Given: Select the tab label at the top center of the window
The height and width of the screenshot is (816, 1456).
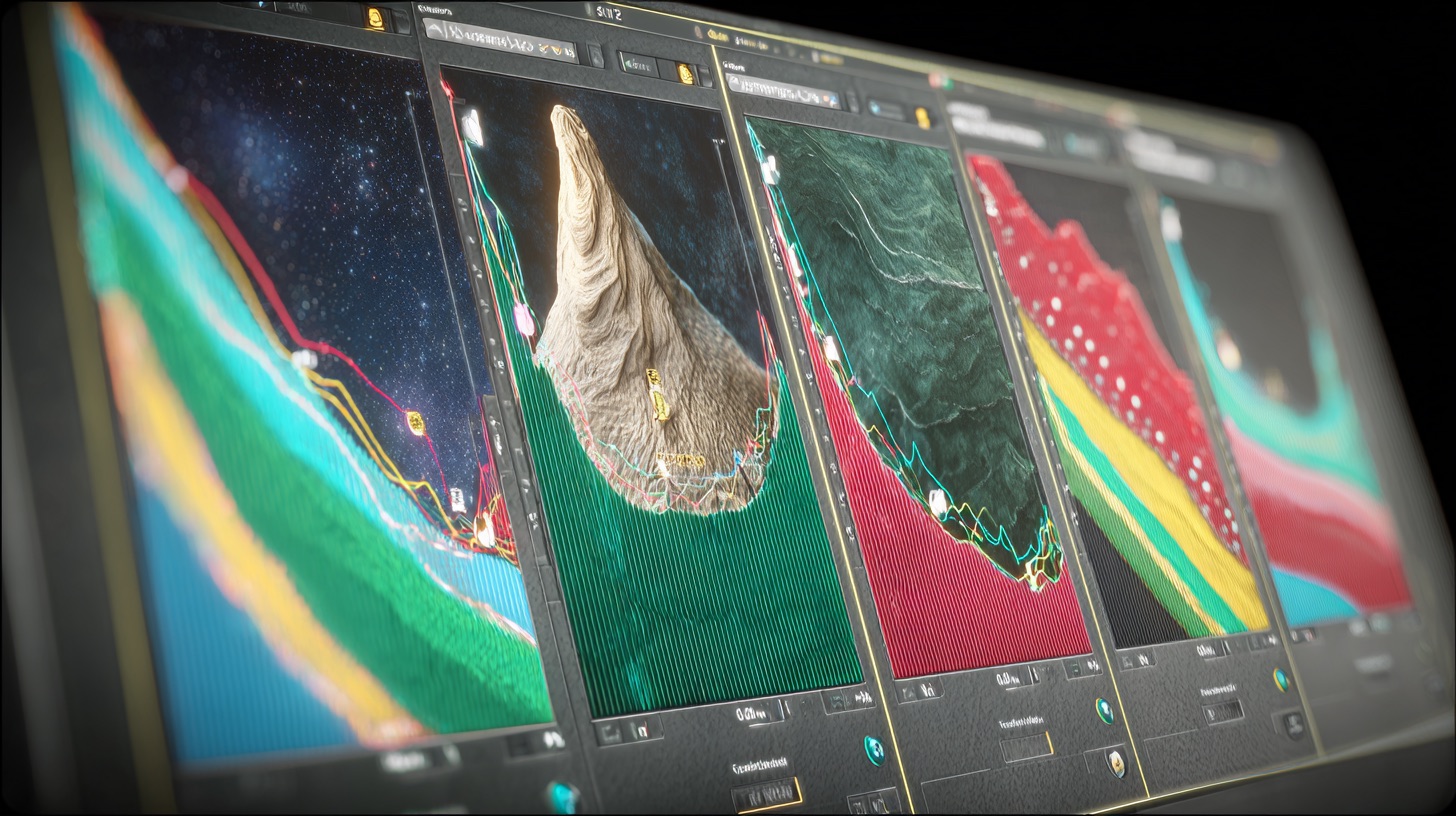Looking at the screenshot, I should click(x=608, y=13).
